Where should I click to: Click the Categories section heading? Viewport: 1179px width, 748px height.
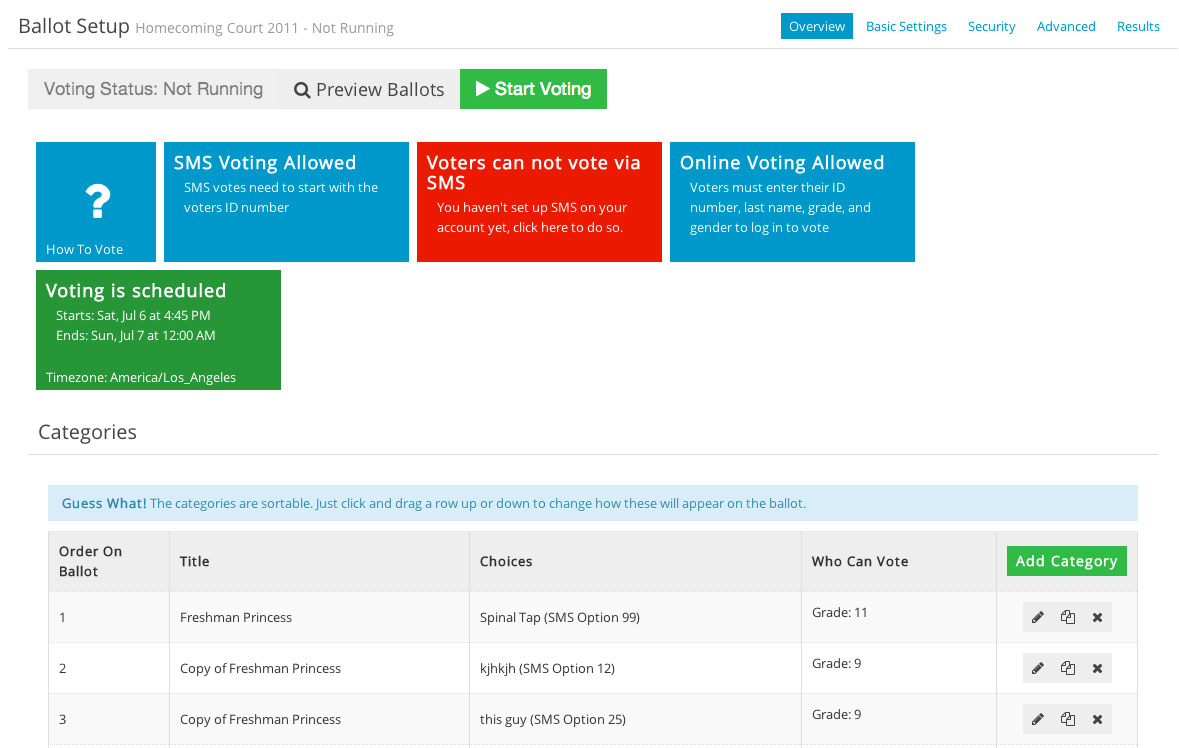point(87,432)
